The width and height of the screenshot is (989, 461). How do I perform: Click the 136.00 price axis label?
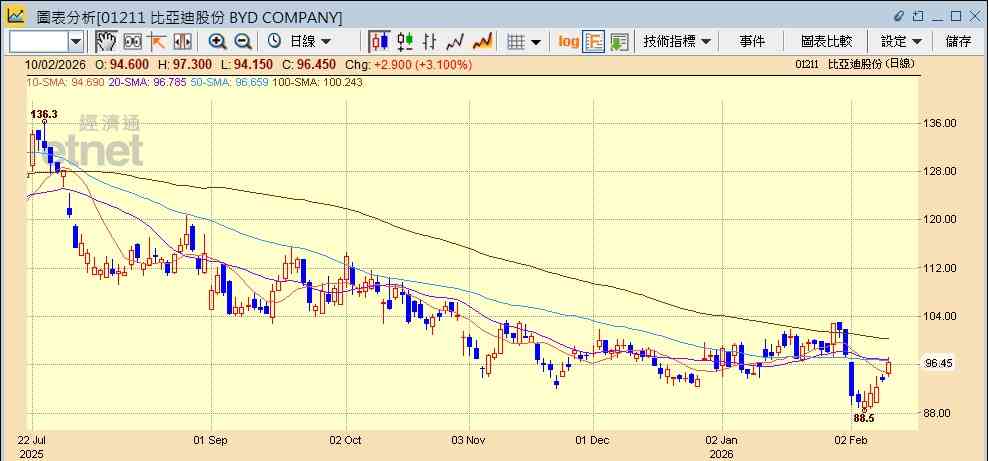(x=940, y=123)
